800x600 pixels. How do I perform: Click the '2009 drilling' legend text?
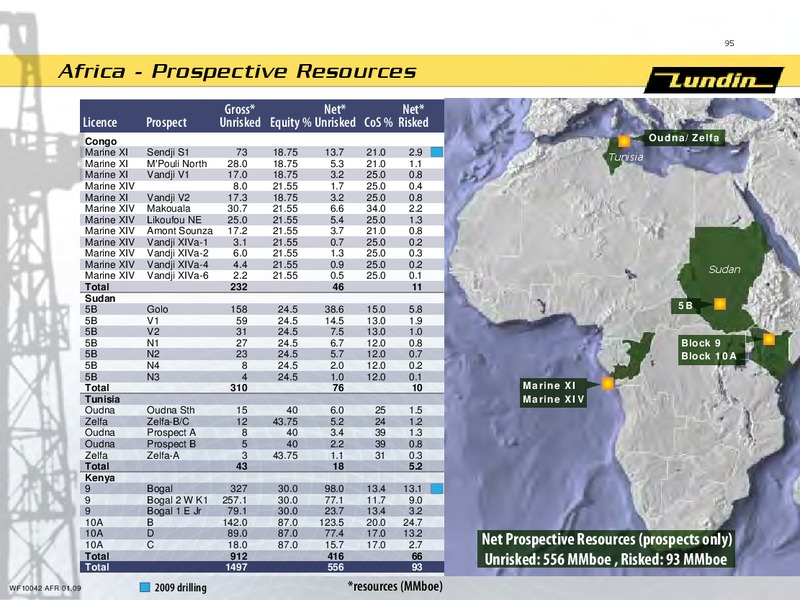click(x=181, y=587)
